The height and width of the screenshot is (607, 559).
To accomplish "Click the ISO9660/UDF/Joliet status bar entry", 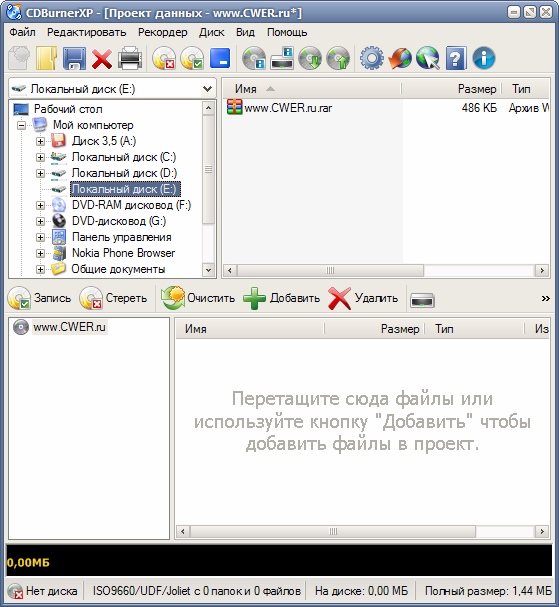I will 197,591.
